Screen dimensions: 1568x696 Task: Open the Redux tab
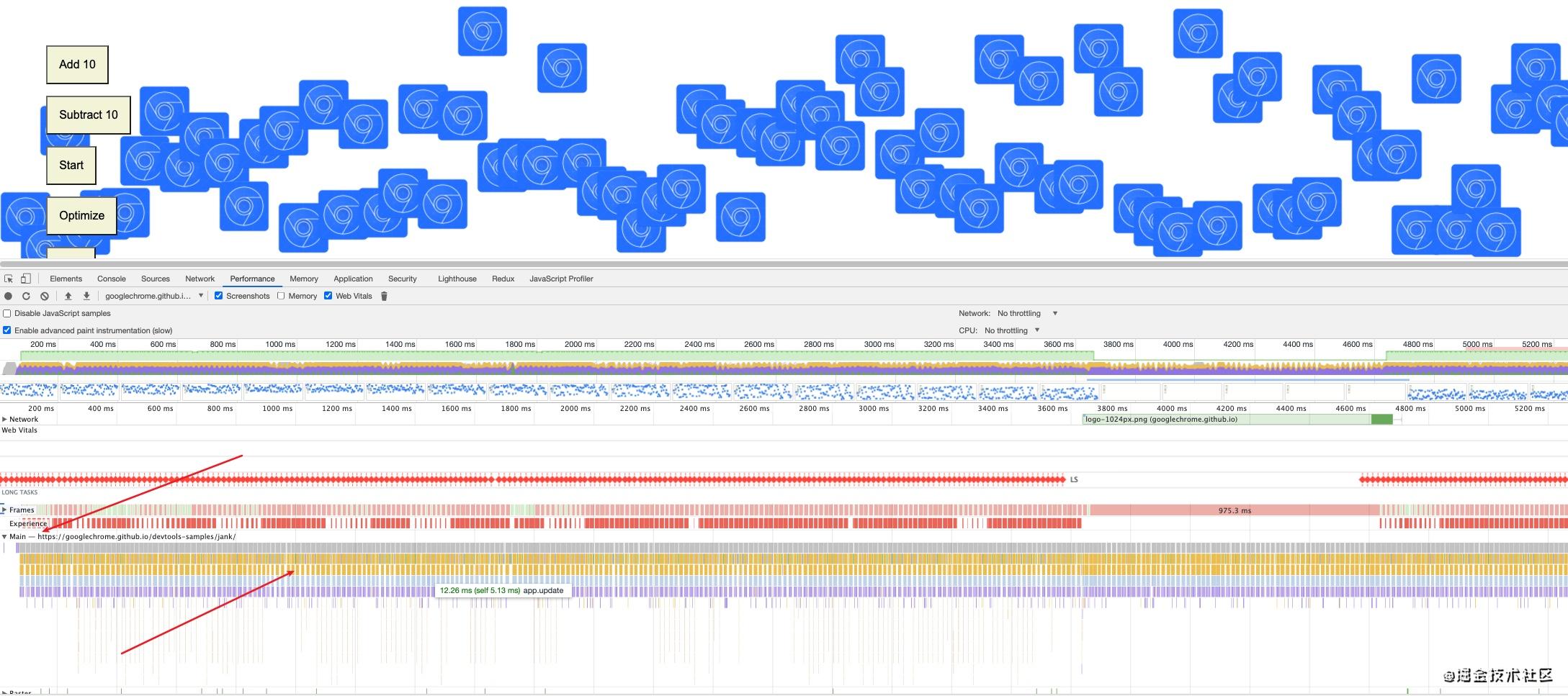[x=503, y=279]
